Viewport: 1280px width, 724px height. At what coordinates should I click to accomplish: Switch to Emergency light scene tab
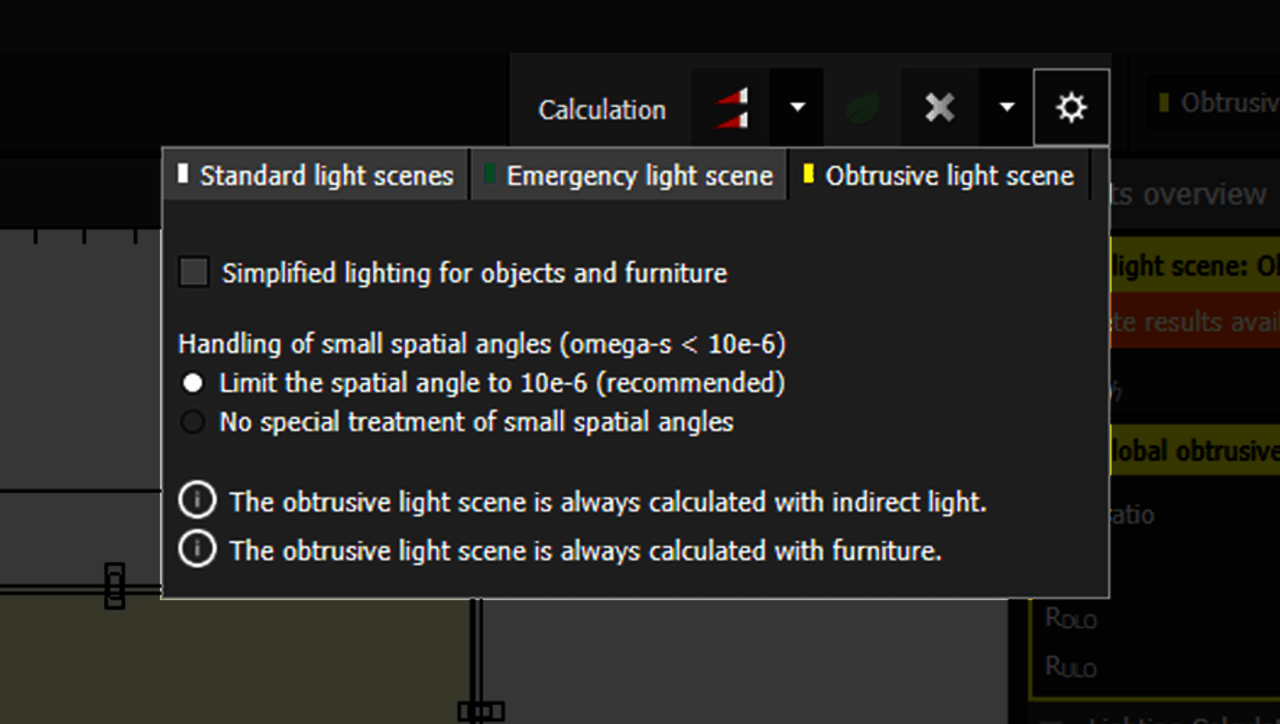pyautogui.click(x=629, y=176)
